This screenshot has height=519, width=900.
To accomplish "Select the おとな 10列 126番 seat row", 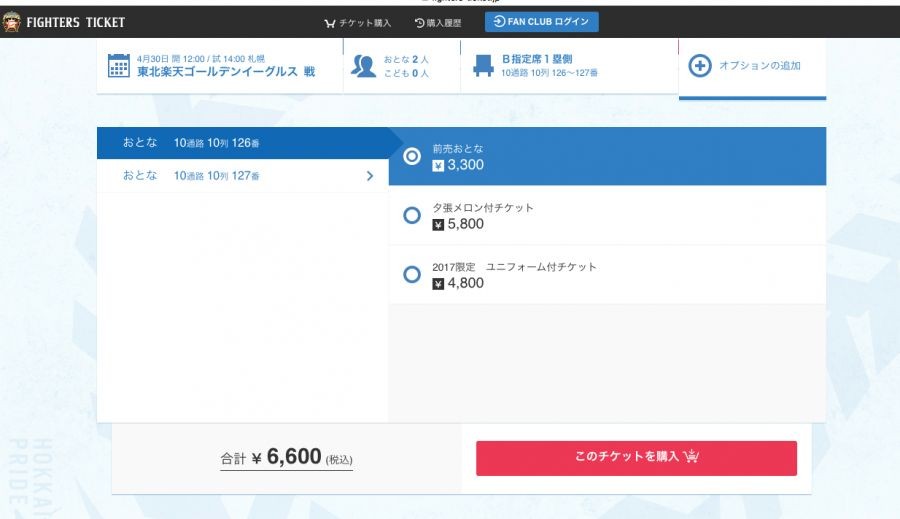I will click(242, 143).
